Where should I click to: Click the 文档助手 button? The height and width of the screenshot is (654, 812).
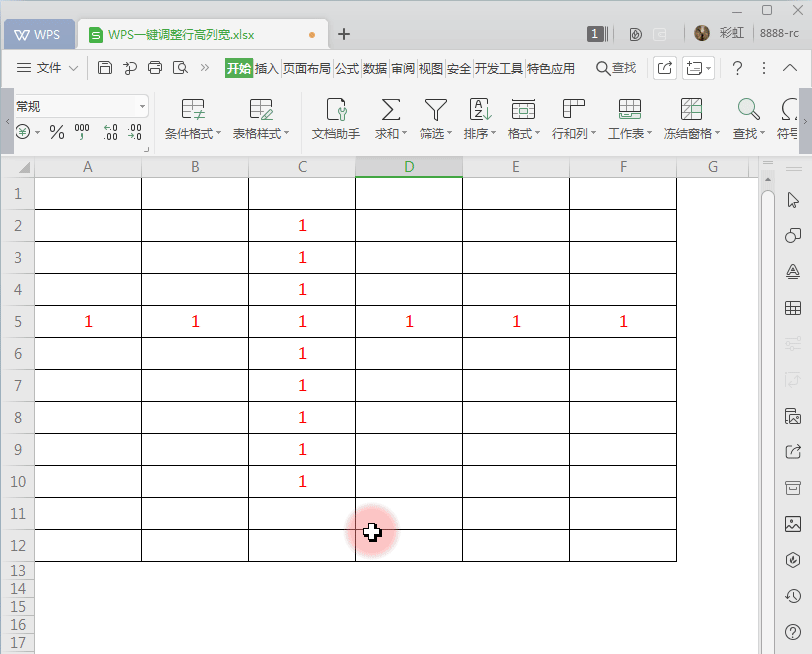[x=336, y=120]
